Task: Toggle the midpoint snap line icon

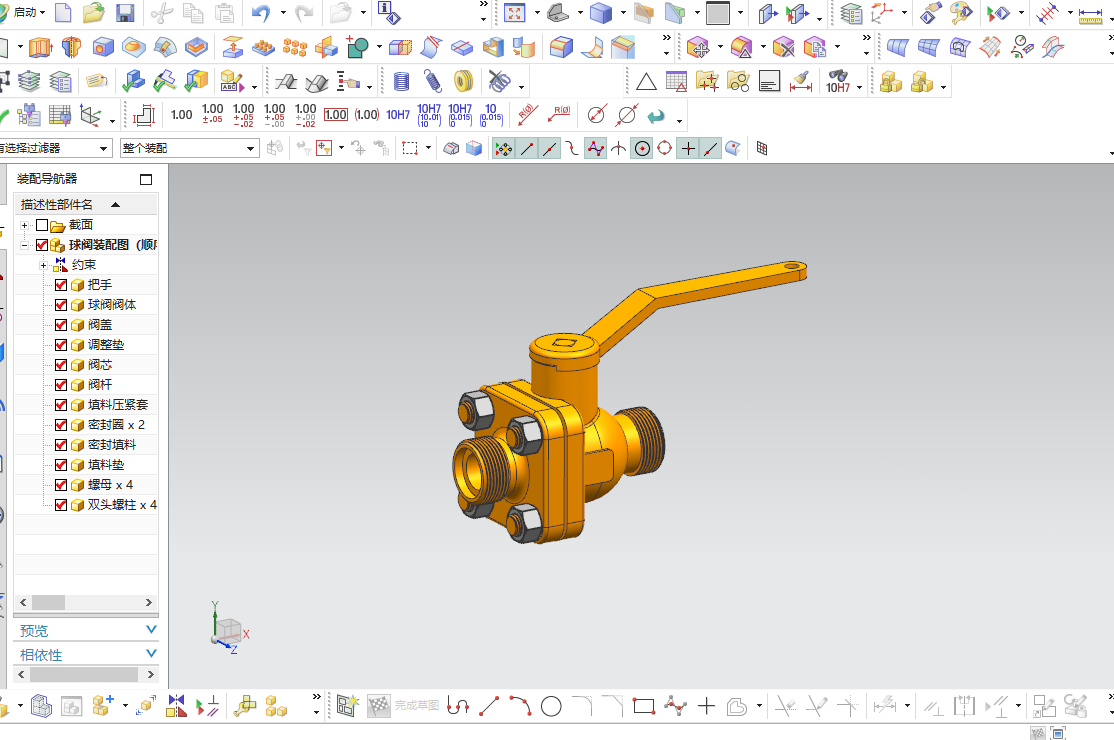Action: [x=549, y=148]
